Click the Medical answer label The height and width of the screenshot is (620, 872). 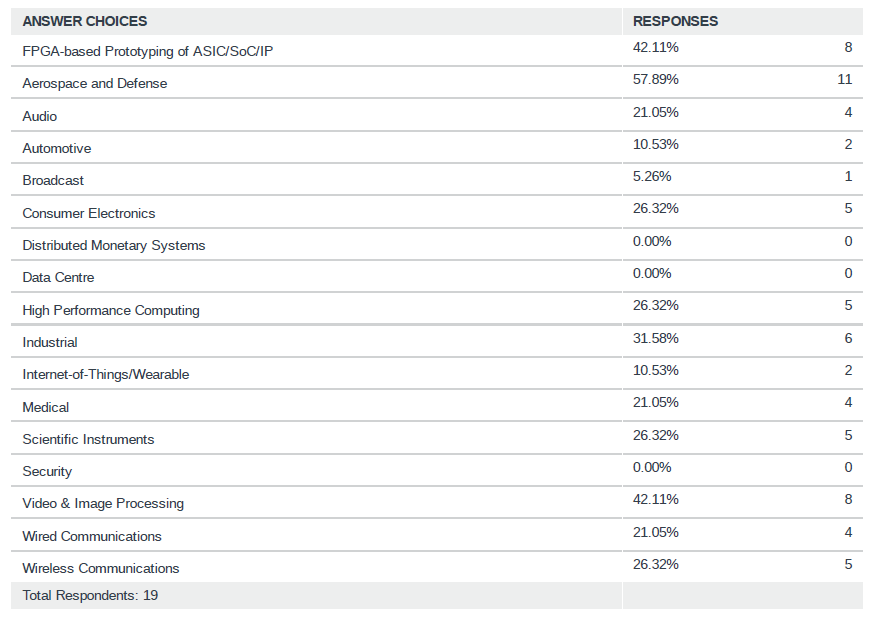click(46, 407)
